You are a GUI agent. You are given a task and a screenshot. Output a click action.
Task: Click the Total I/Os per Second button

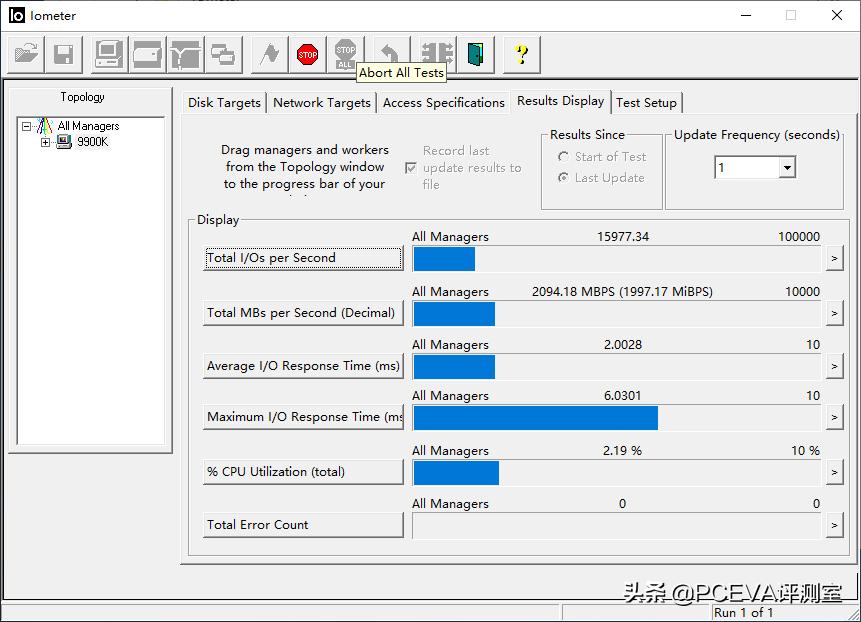pyautogui.click(x=303, y=258)
